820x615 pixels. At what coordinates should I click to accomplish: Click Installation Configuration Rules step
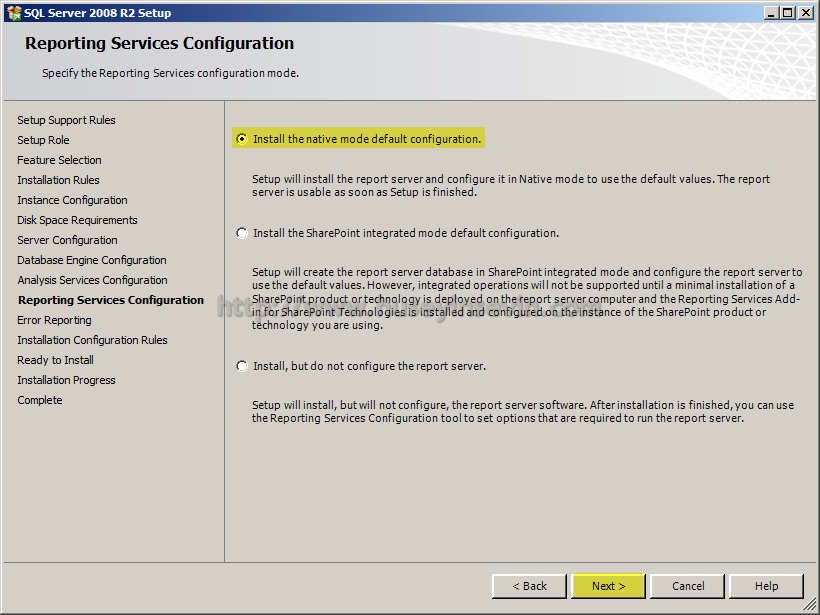tap(93, 340)
